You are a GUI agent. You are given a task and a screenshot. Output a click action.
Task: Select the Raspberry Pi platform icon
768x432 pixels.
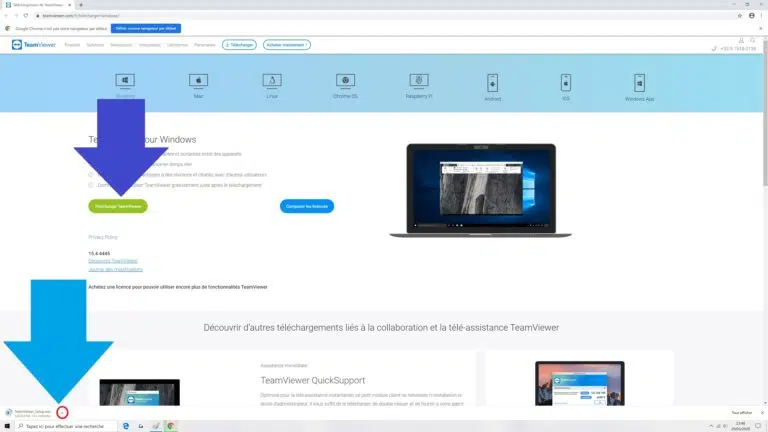(419, 80)
